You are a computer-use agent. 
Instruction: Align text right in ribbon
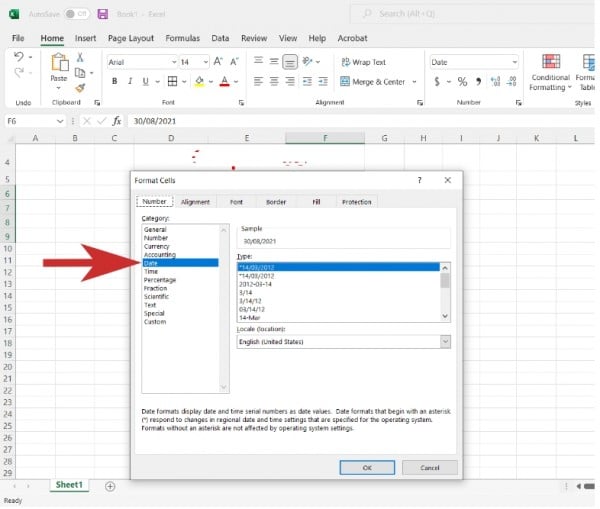290,81
